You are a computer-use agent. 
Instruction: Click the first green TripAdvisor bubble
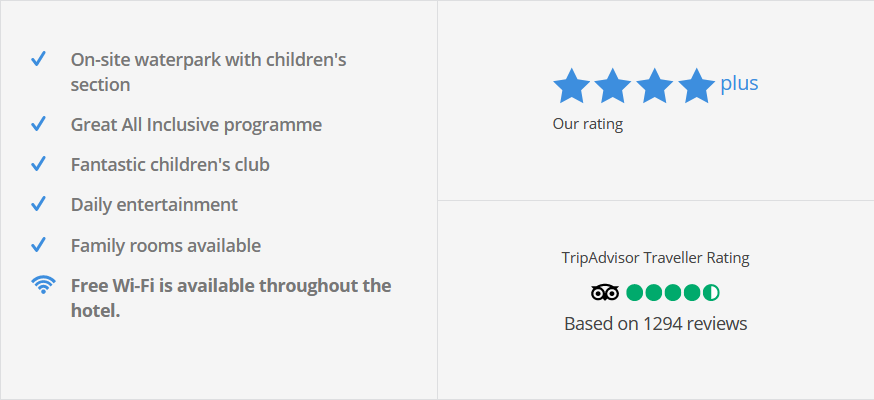(x=635, y=293)
